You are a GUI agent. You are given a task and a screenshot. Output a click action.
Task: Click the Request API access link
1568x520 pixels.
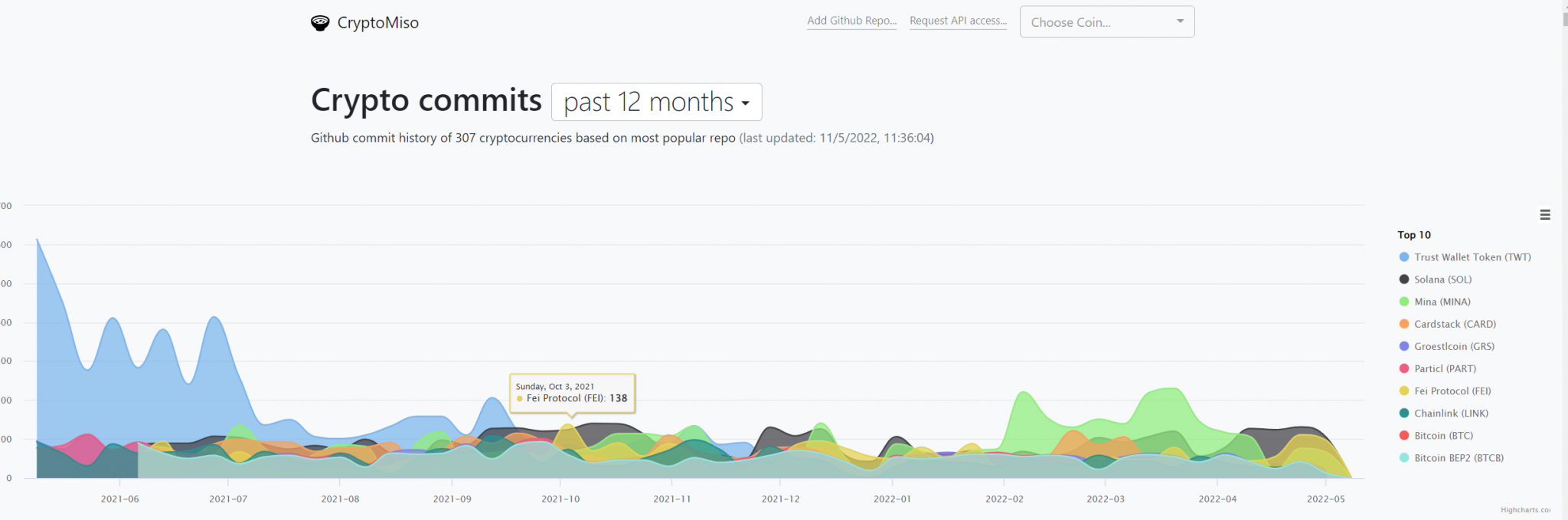click(958, 21)
